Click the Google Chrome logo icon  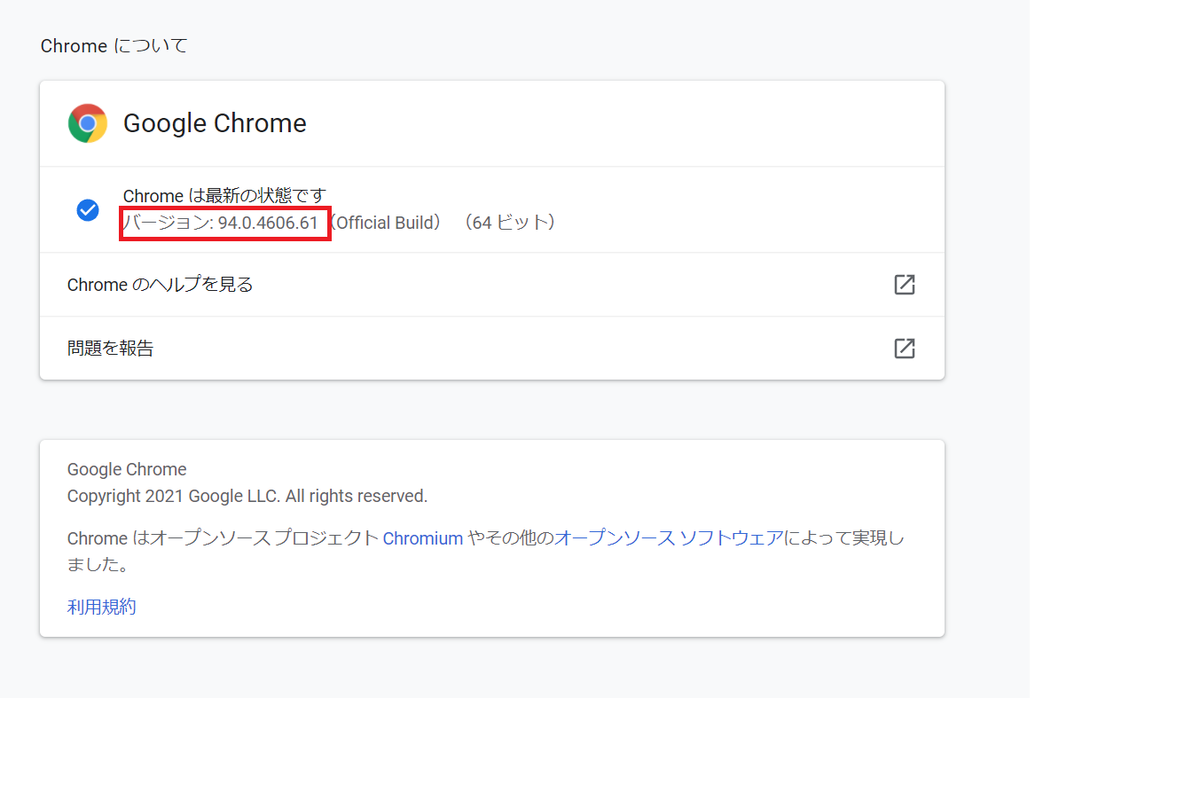pyautogui.click(x=88, y=123)
